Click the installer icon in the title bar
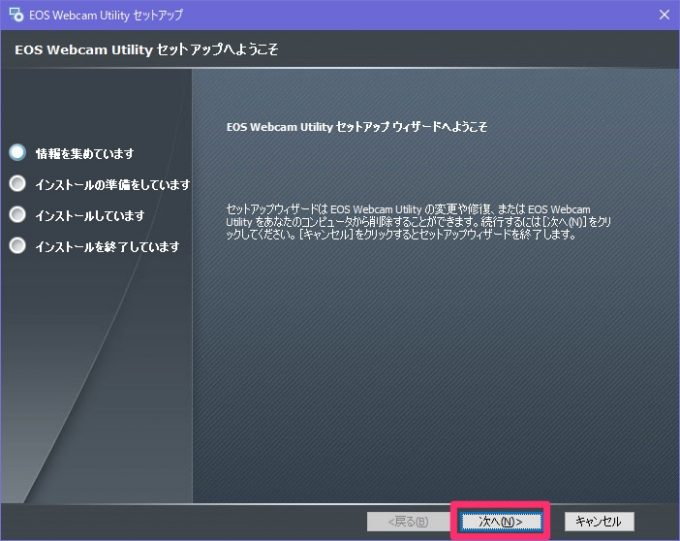Viewport: 680px width, 541px height. [x=16, y=15]
